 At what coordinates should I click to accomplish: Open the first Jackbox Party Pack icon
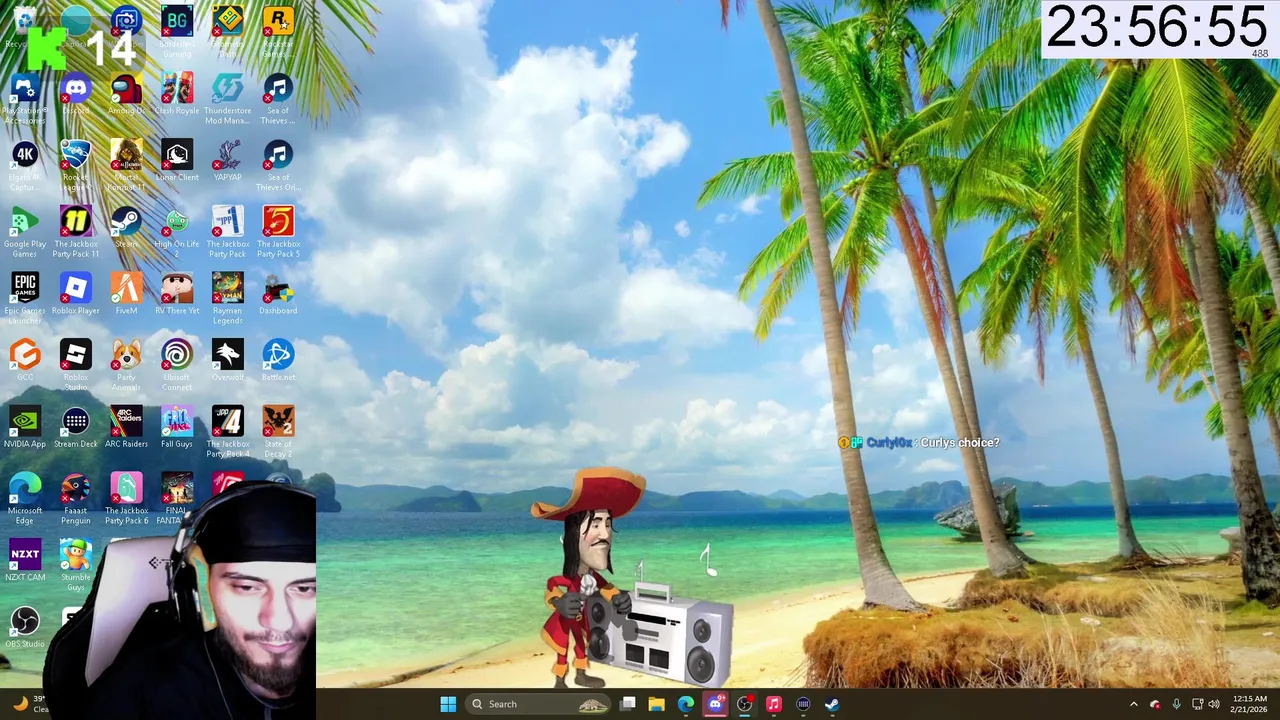(x=227, y=232)
